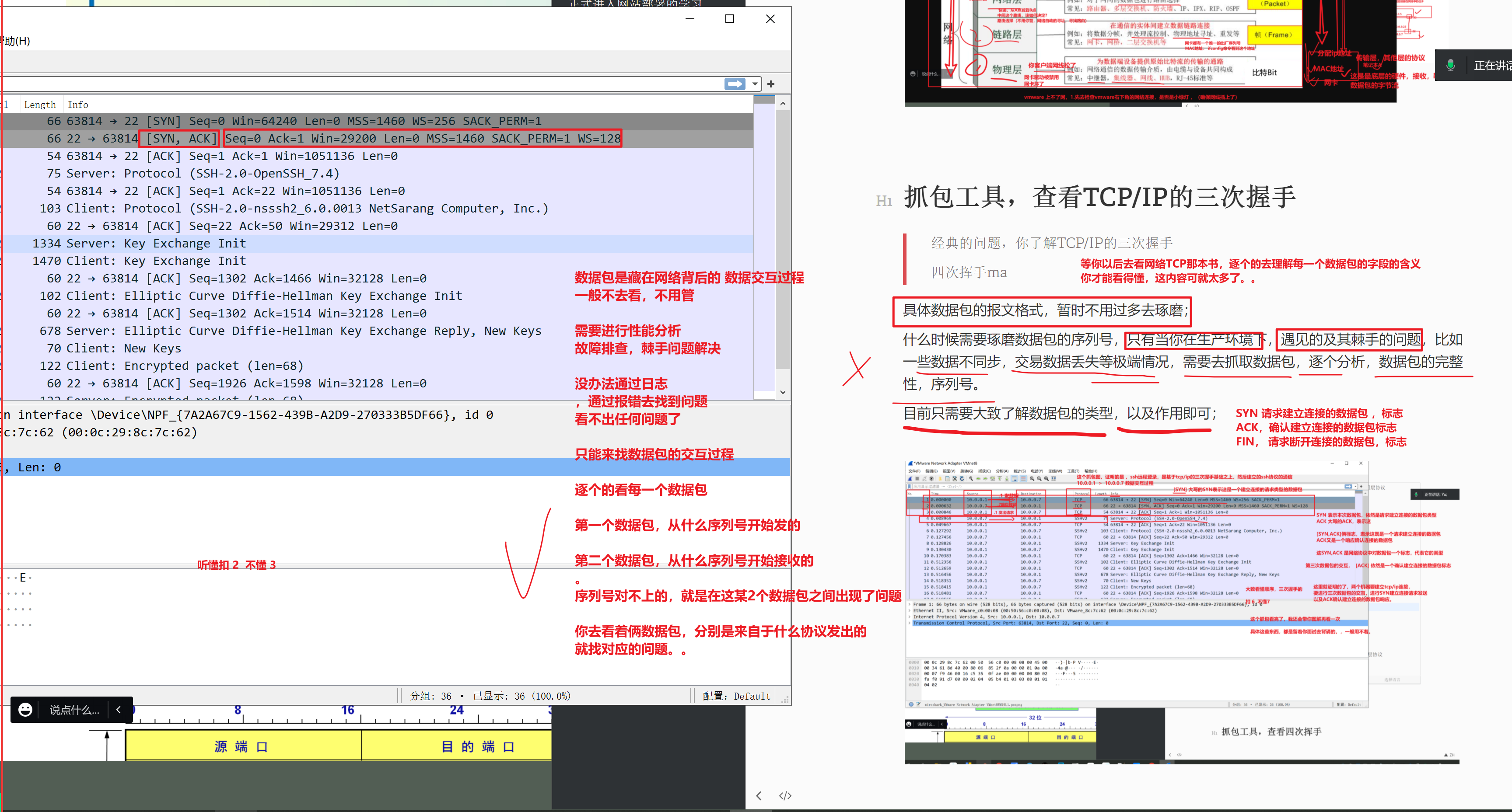The image size is (1512, 812).
Task: Click the packet list vertical scrollbar thumb
Action: coord(782,239)
